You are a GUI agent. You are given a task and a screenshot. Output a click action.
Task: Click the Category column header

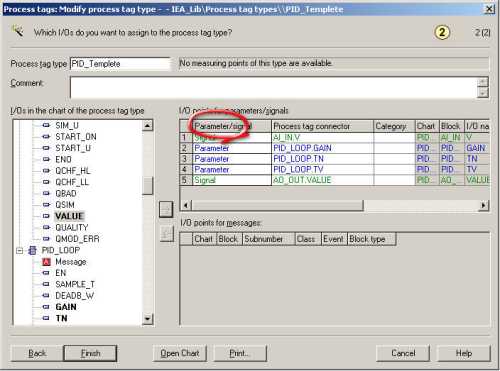pos(394,126)
